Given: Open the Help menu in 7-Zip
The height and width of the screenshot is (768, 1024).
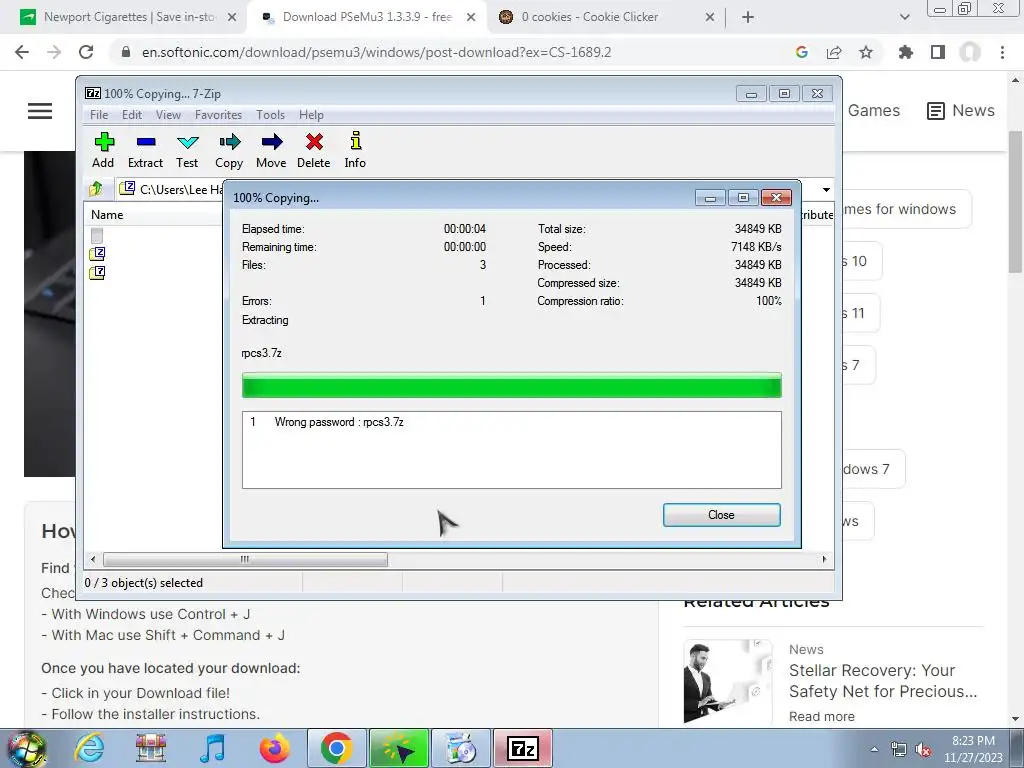Looking at the screenshot, I should pos(311,115).
